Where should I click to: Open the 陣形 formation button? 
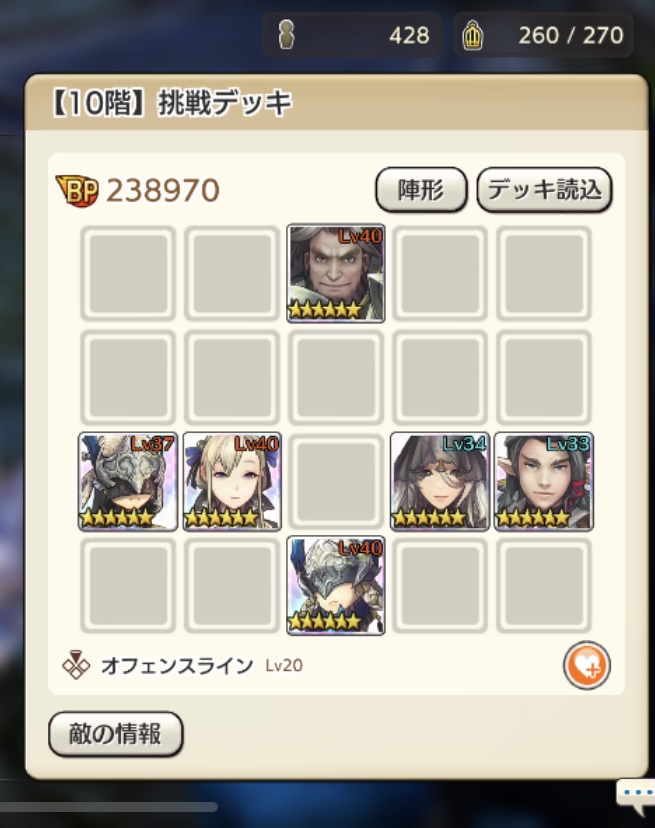[x=421, y=190]
